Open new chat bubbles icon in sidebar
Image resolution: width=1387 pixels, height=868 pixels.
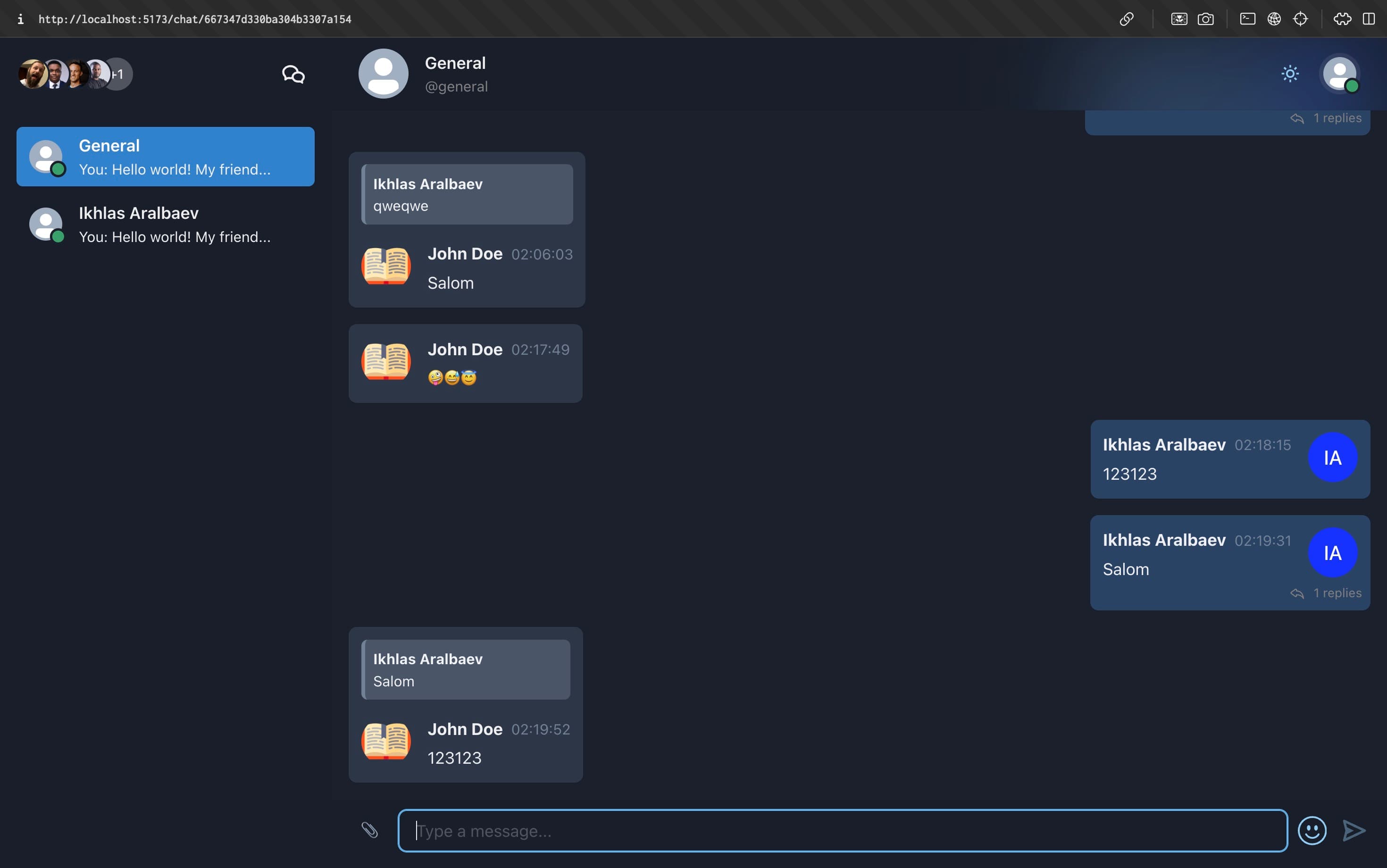(x=293, y=74)
